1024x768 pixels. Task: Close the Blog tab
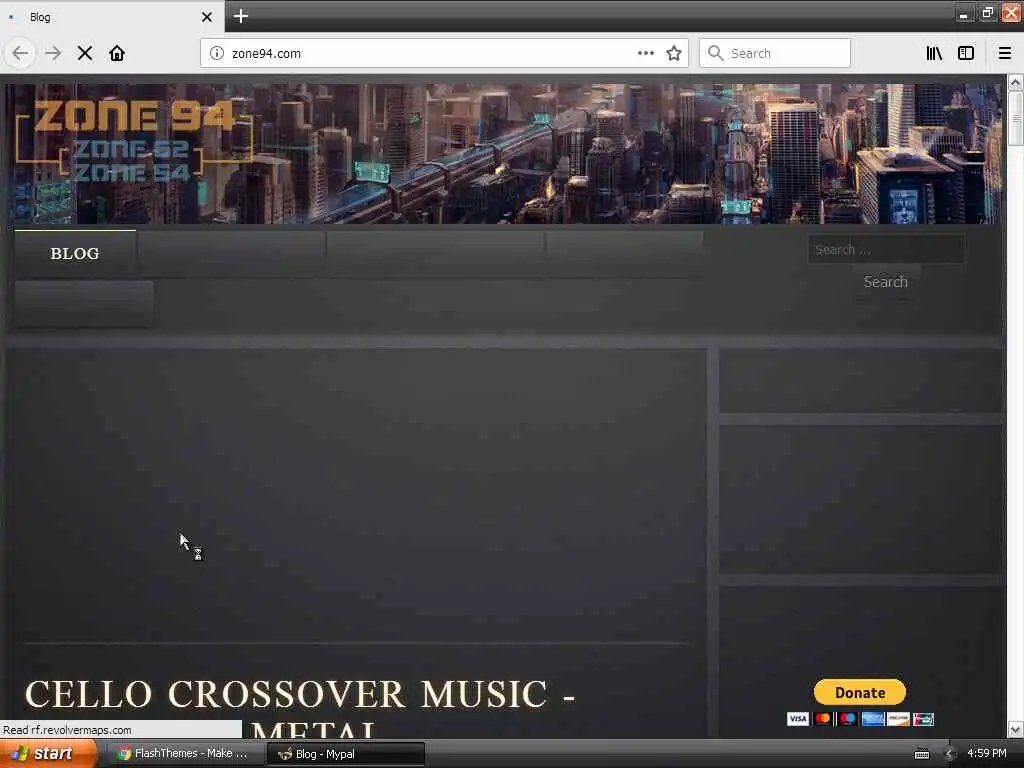pyautogui.click(x=207, y=17)
